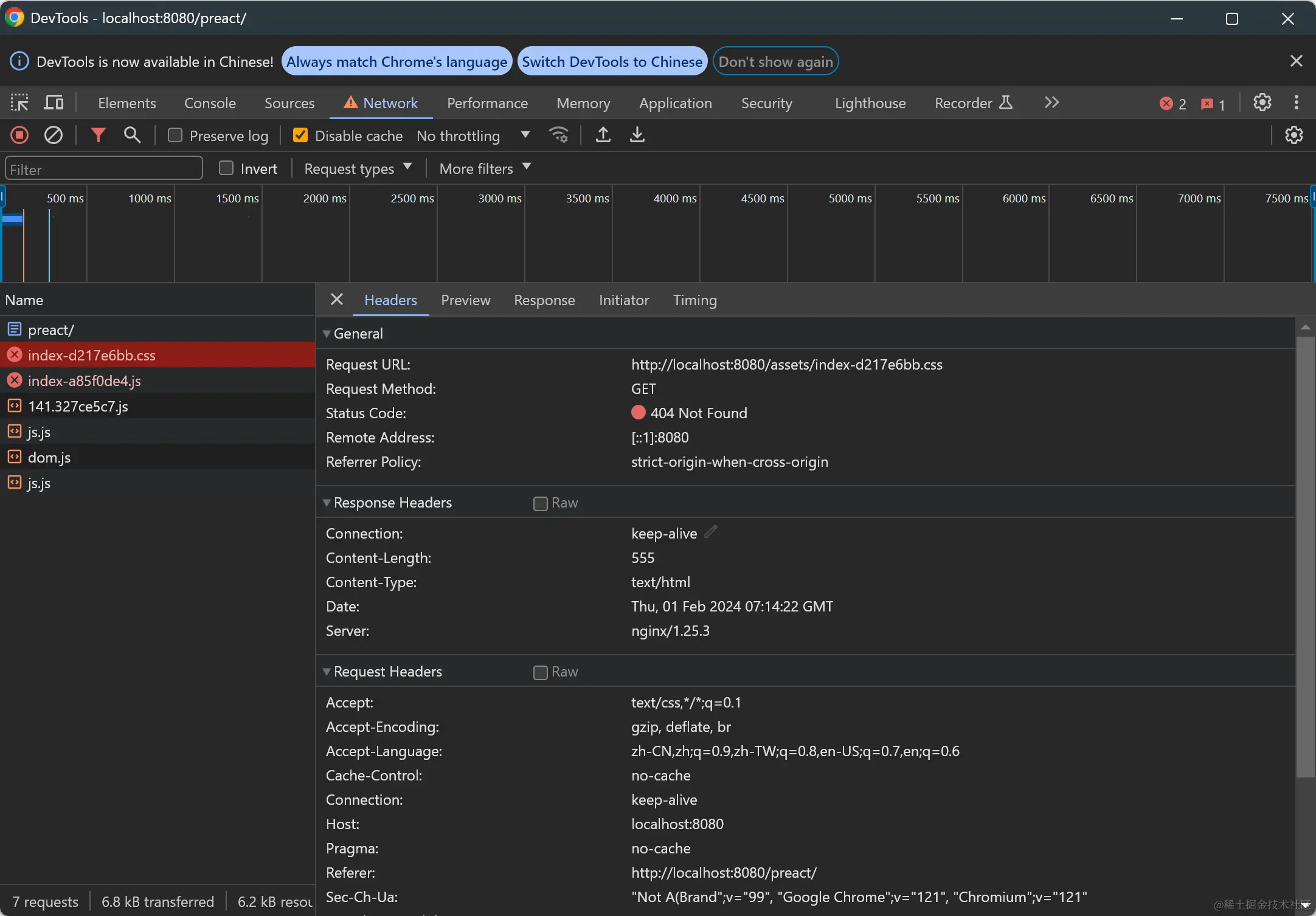Collapse the Response Headers section
This screenshot has height=916, width=1316.
[x=327, y=502]
